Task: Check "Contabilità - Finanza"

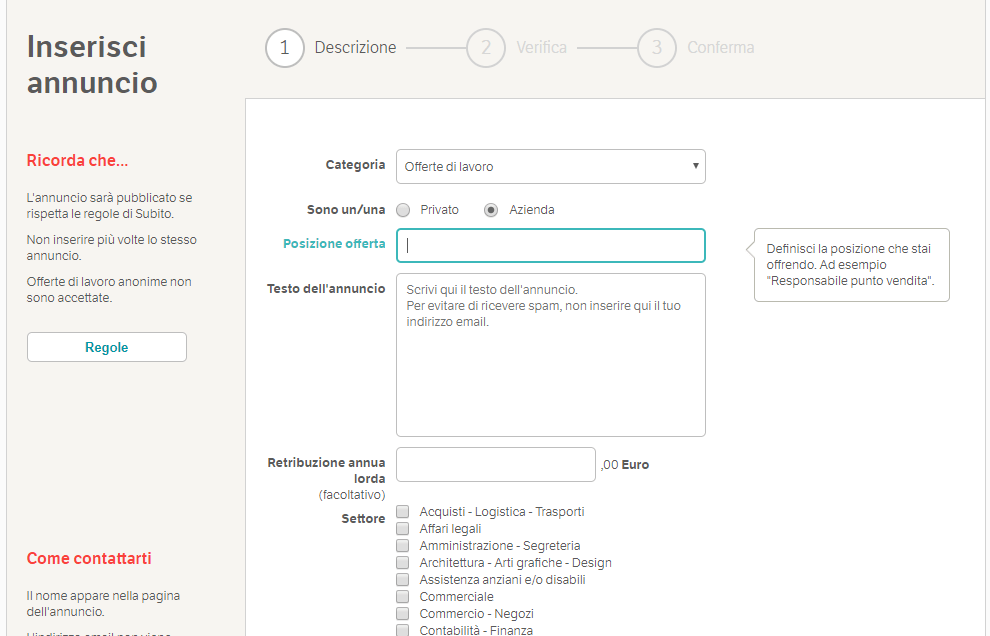Action: click(403, 630)
